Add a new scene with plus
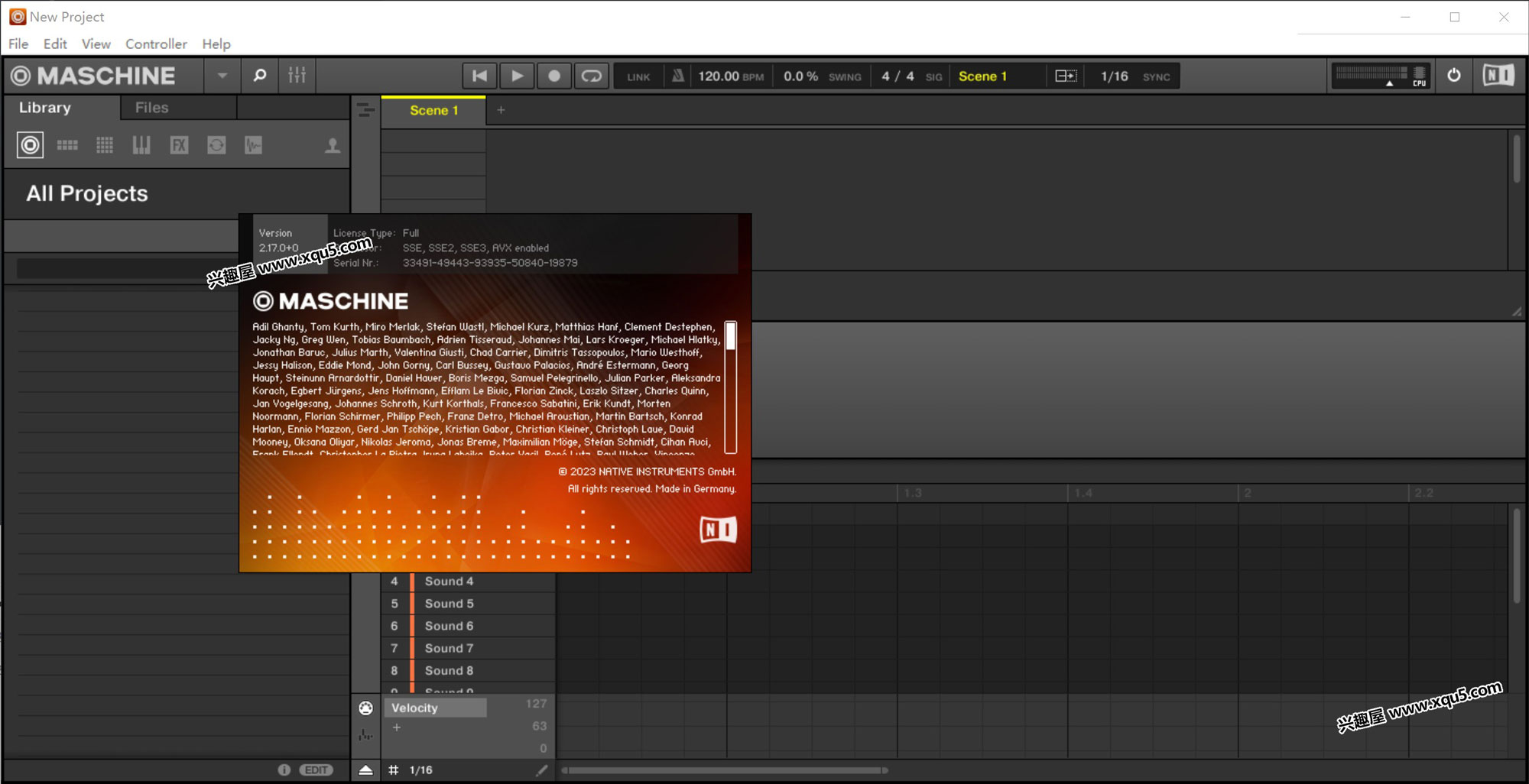The width and height of the screenshot is (1529, 784). point(501,110)
